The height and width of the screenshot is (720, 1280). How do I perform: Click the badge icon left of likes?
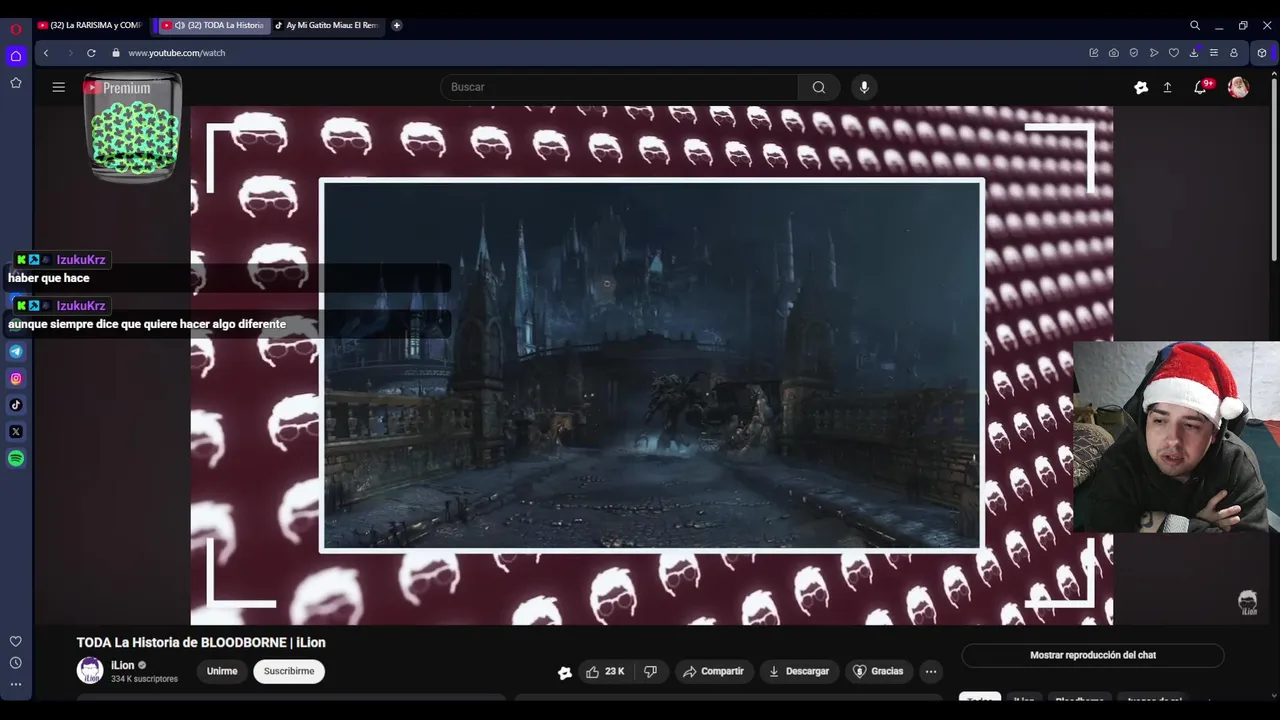565,672
